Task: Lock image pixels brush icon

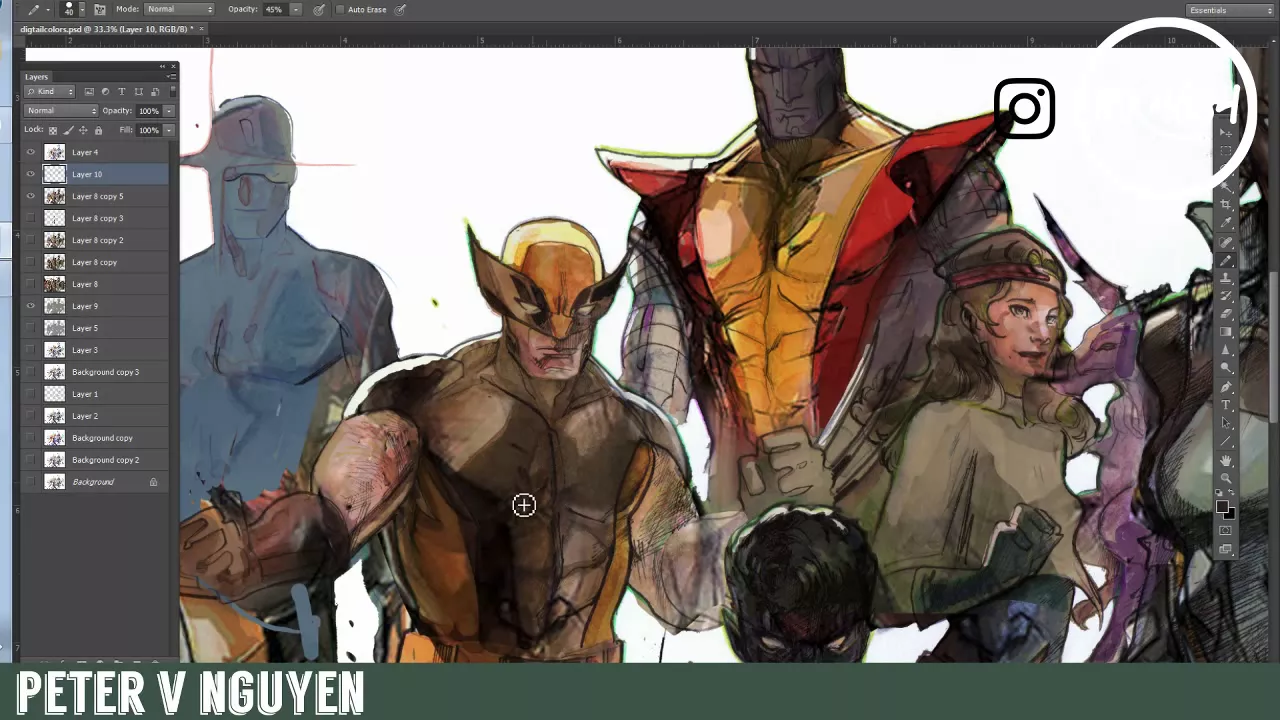Action: tap(68, 130)
